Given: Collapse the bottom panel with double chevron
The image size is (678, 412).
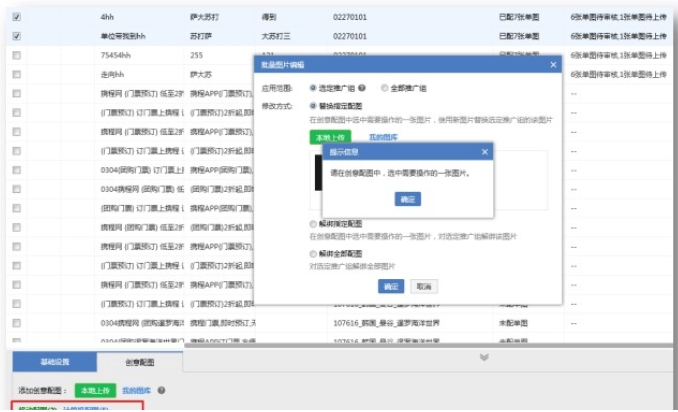Looking at the screenshot, I should (x=484, y=357).
